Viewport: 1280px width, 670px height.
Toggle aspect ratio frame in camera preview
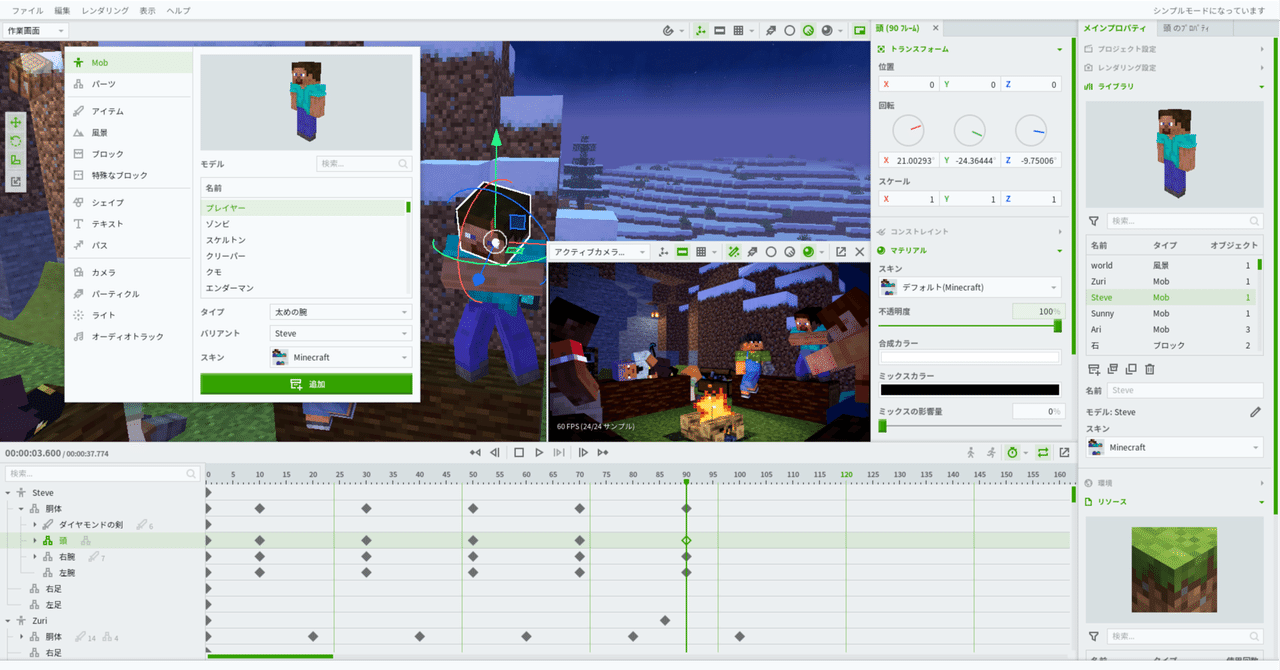pyautogui.click(x=683, y=252)
